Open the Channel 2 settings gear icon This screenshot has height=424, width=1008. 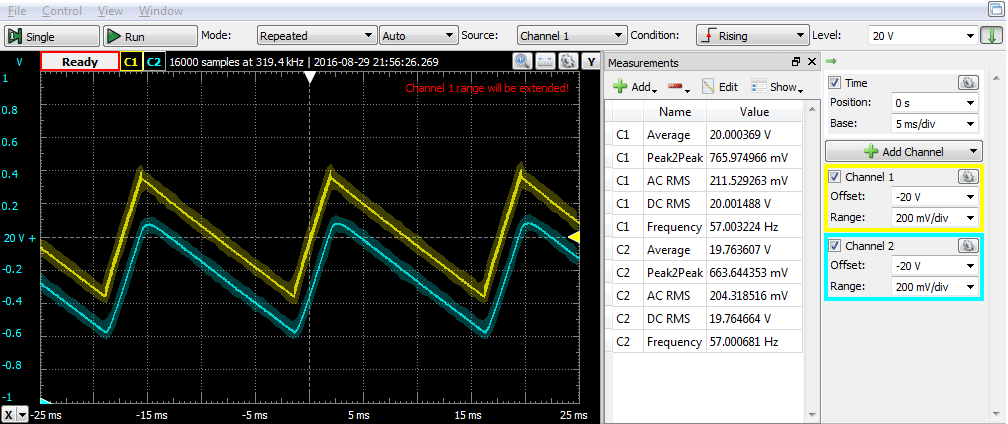click(968, 245)
